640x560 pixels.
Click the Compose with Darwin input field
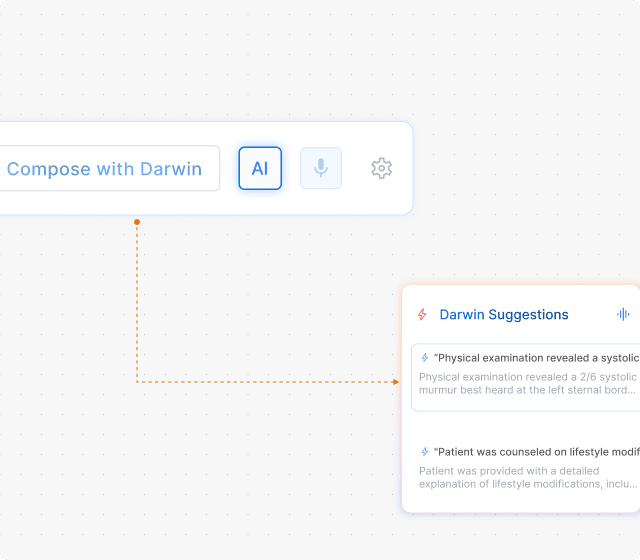(105, 169)
